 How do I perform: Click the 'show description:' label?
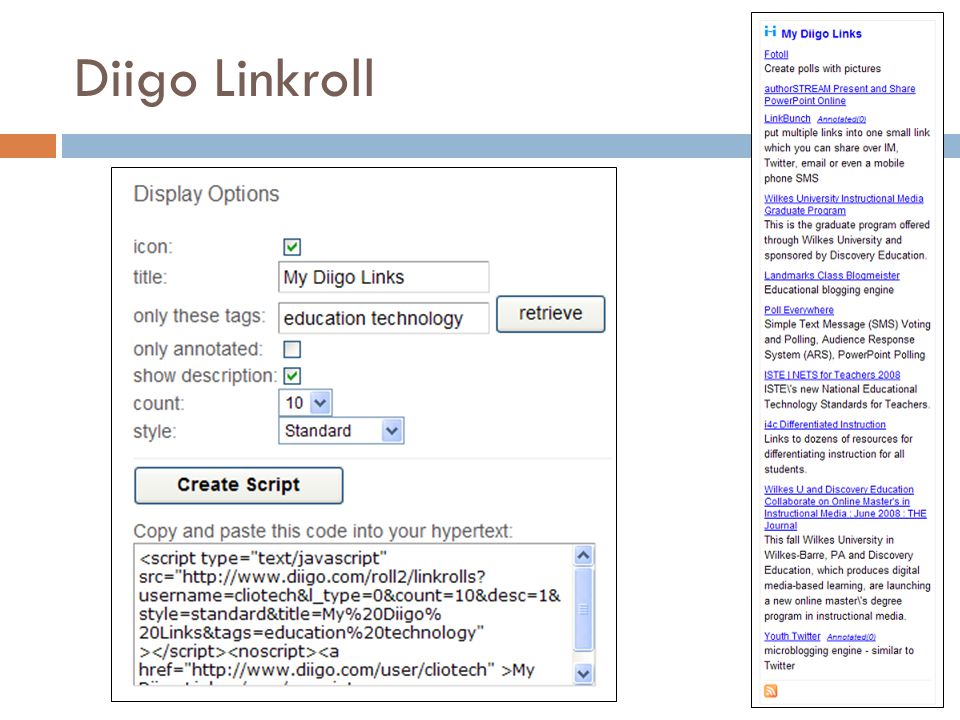coord(205,376)
